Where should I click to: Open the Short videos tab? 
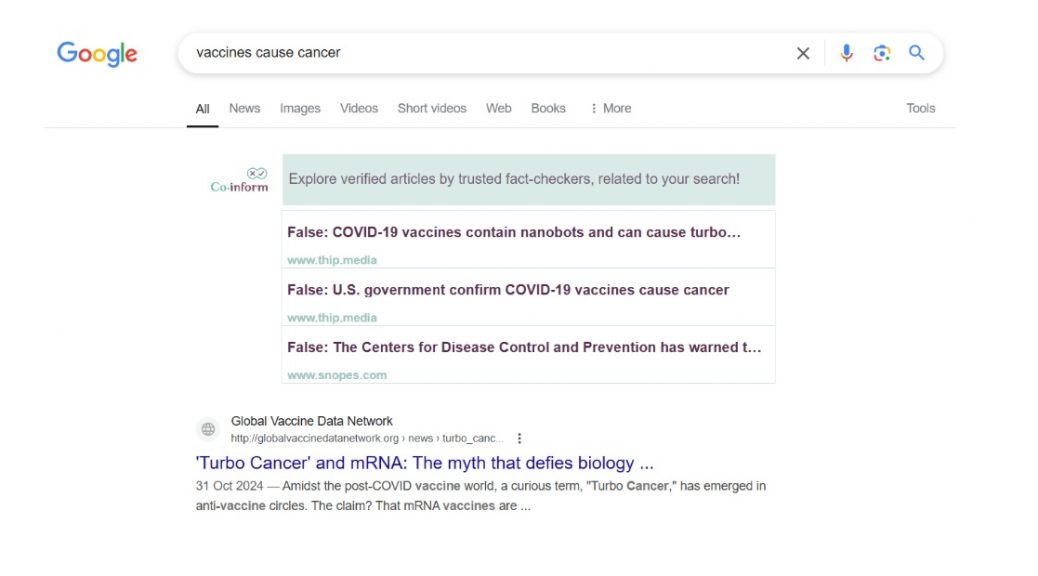point(432,108)
